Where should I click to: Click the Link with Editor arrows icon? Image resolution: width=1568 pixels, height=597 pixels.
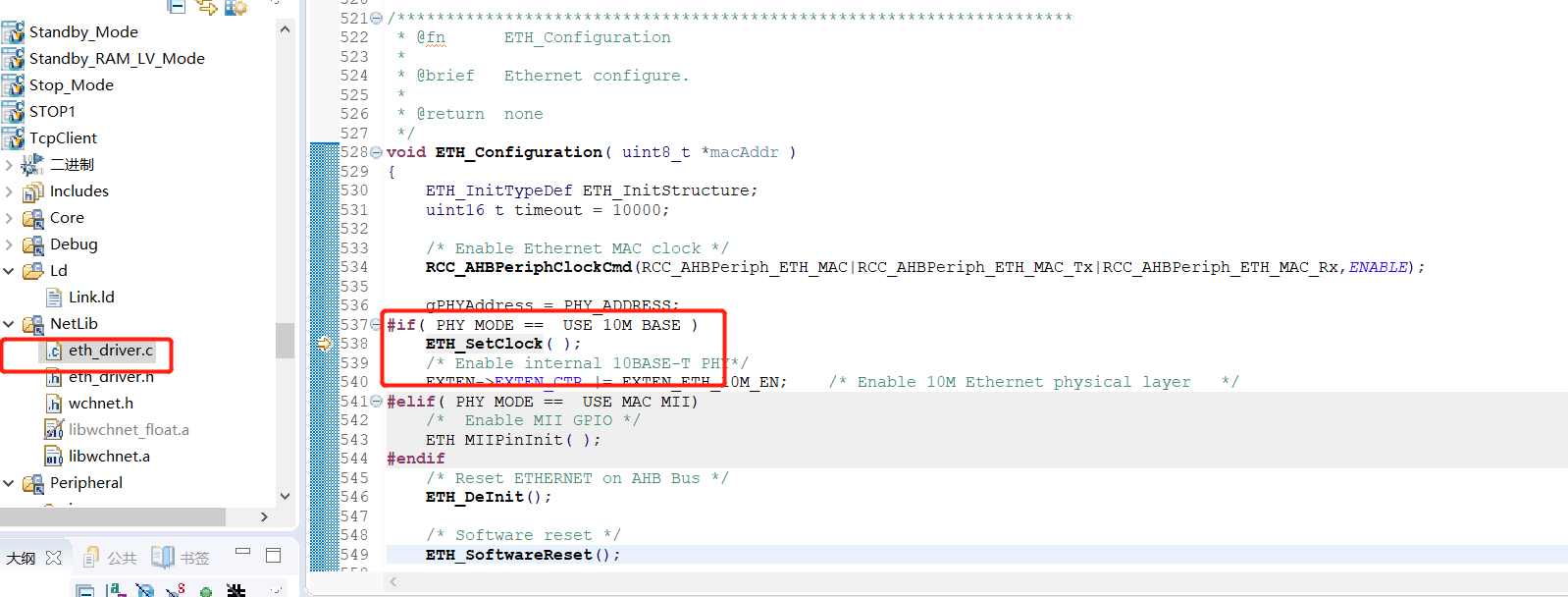(207, 7)
